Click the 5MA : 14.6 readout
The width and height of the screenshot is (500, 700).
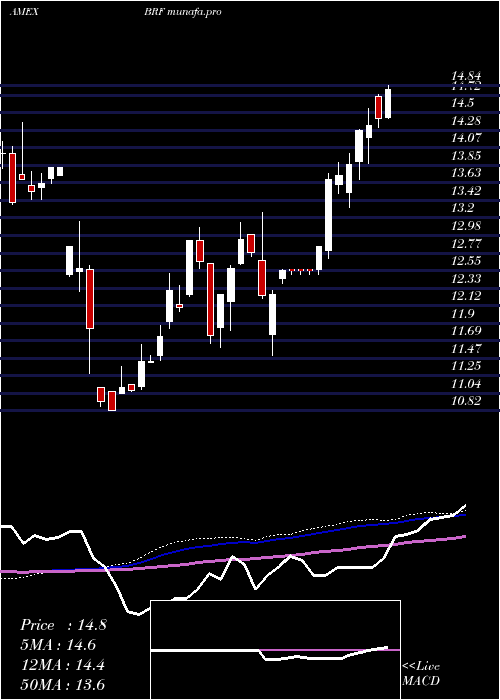tap(58, 645)
